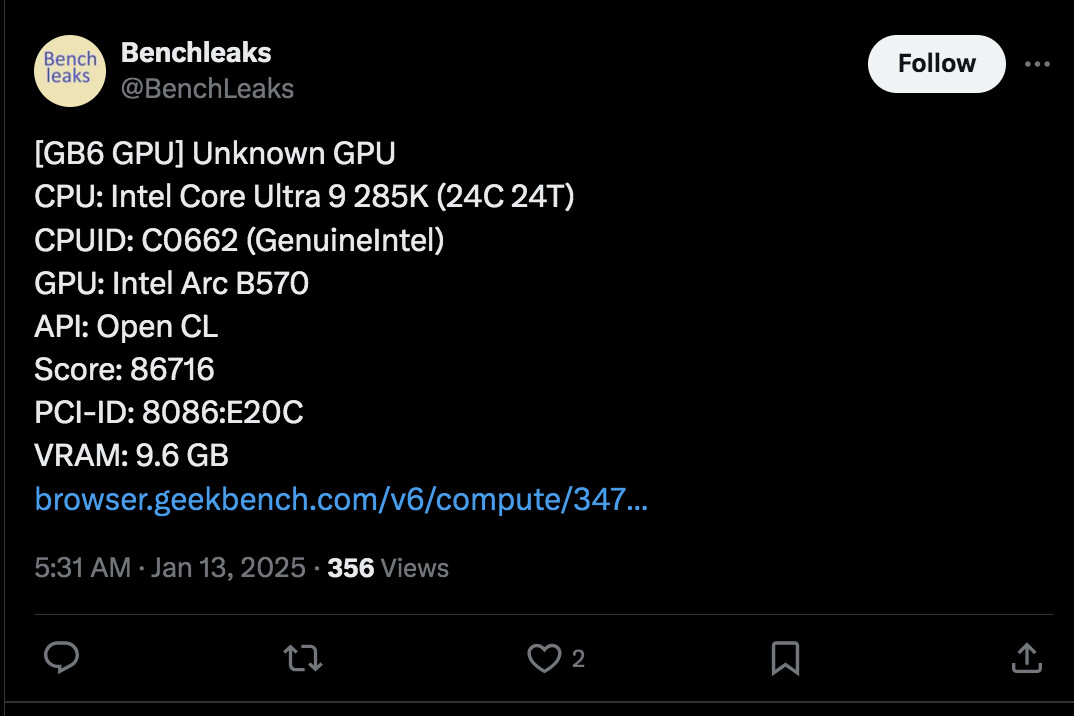Open the three-dot more options menu

click(1037, 64)
